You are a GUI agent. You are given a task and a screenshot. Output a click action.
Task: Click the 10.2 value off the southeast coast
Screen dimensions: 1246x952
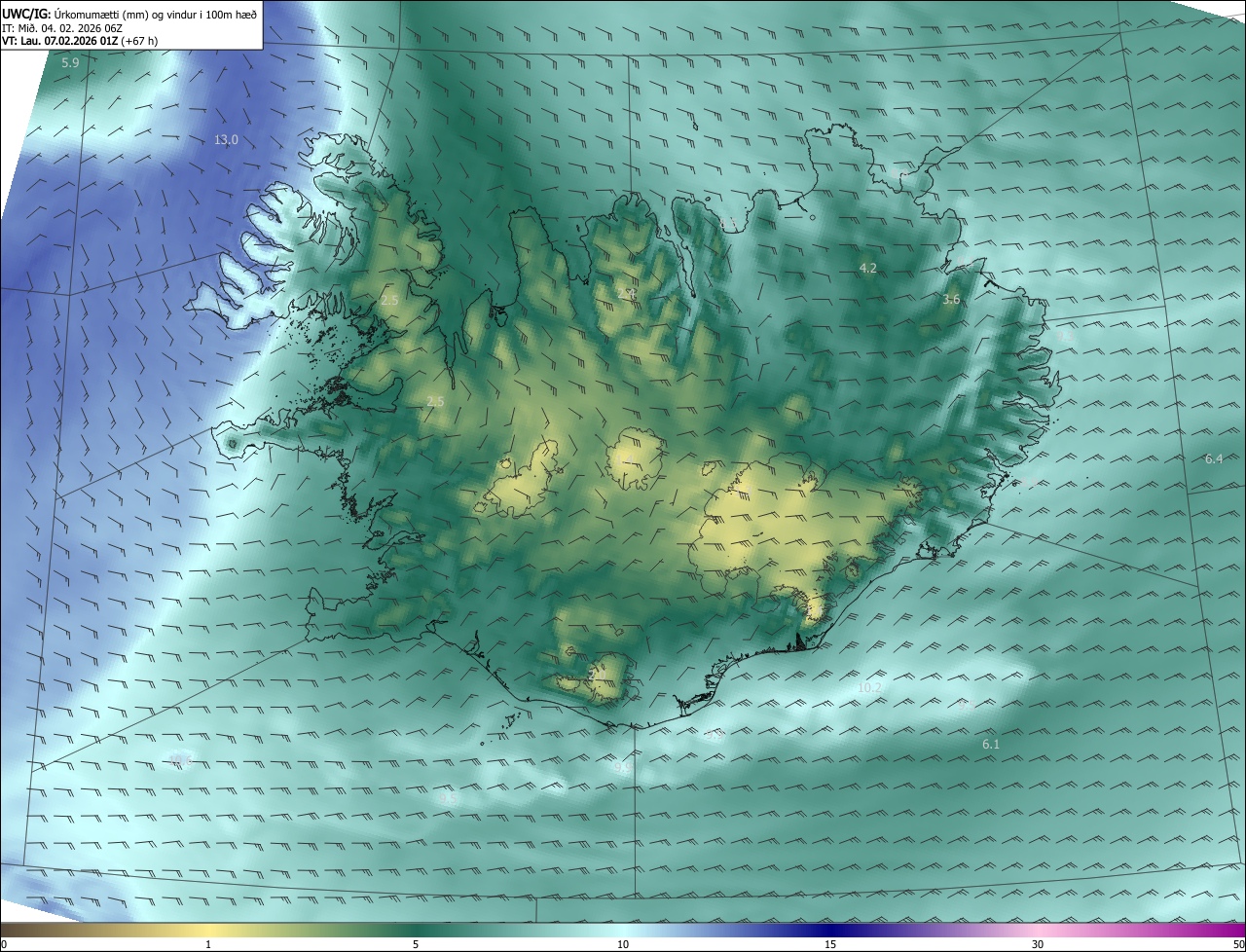pos(869,688)
